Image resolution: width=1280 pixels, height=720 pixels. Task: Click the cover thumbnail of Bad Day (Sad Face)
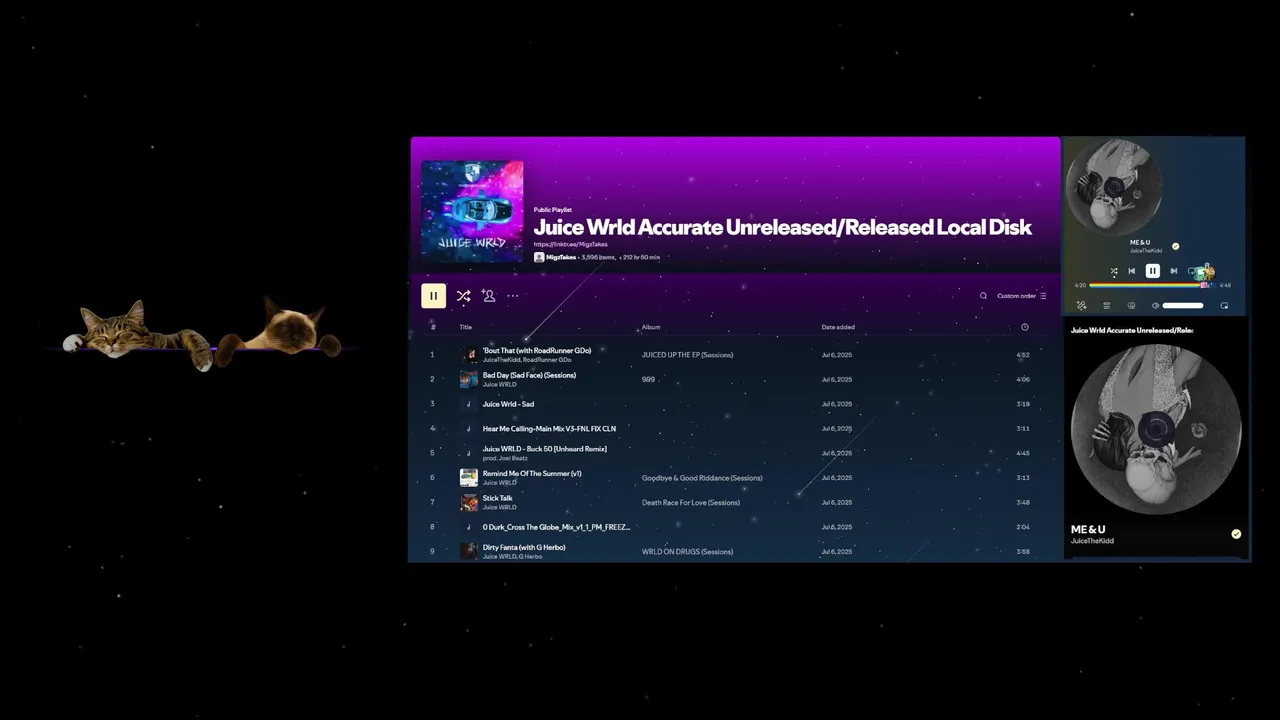point(468,379)
